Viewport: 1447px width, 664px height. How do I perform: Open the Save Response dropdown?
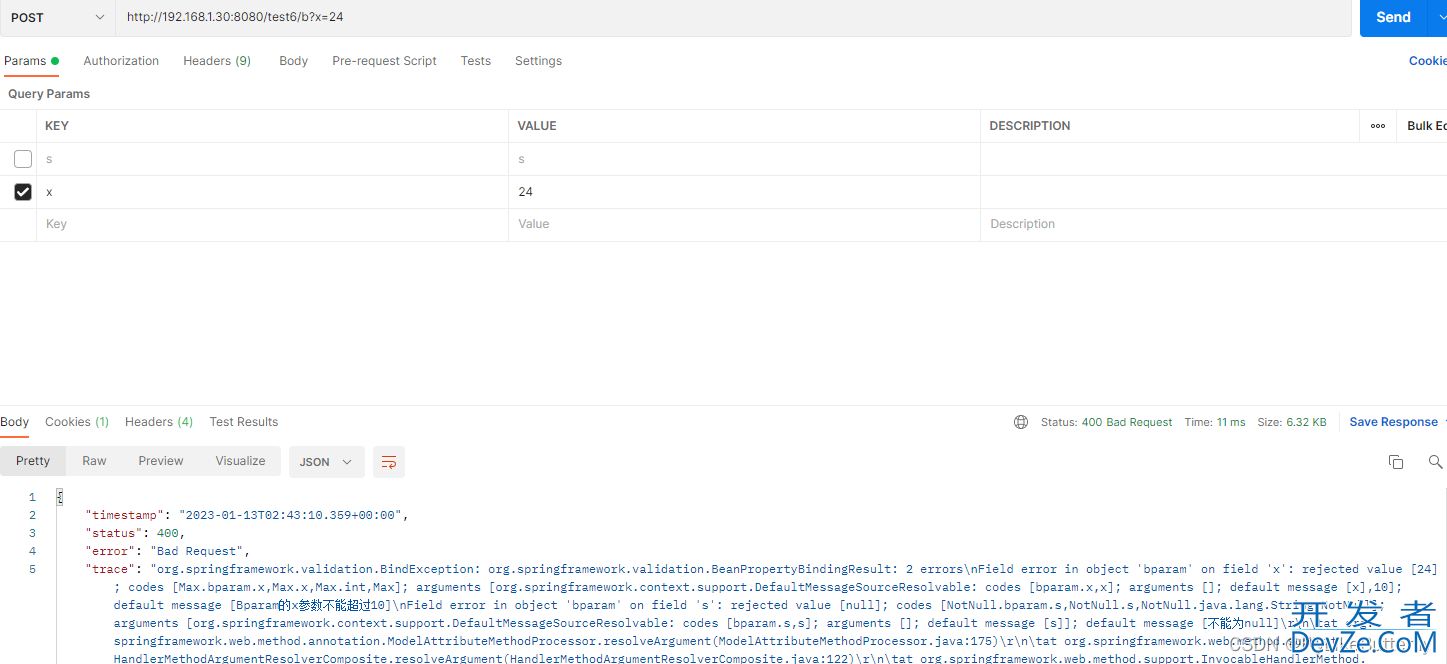[x=1398, y=422]
